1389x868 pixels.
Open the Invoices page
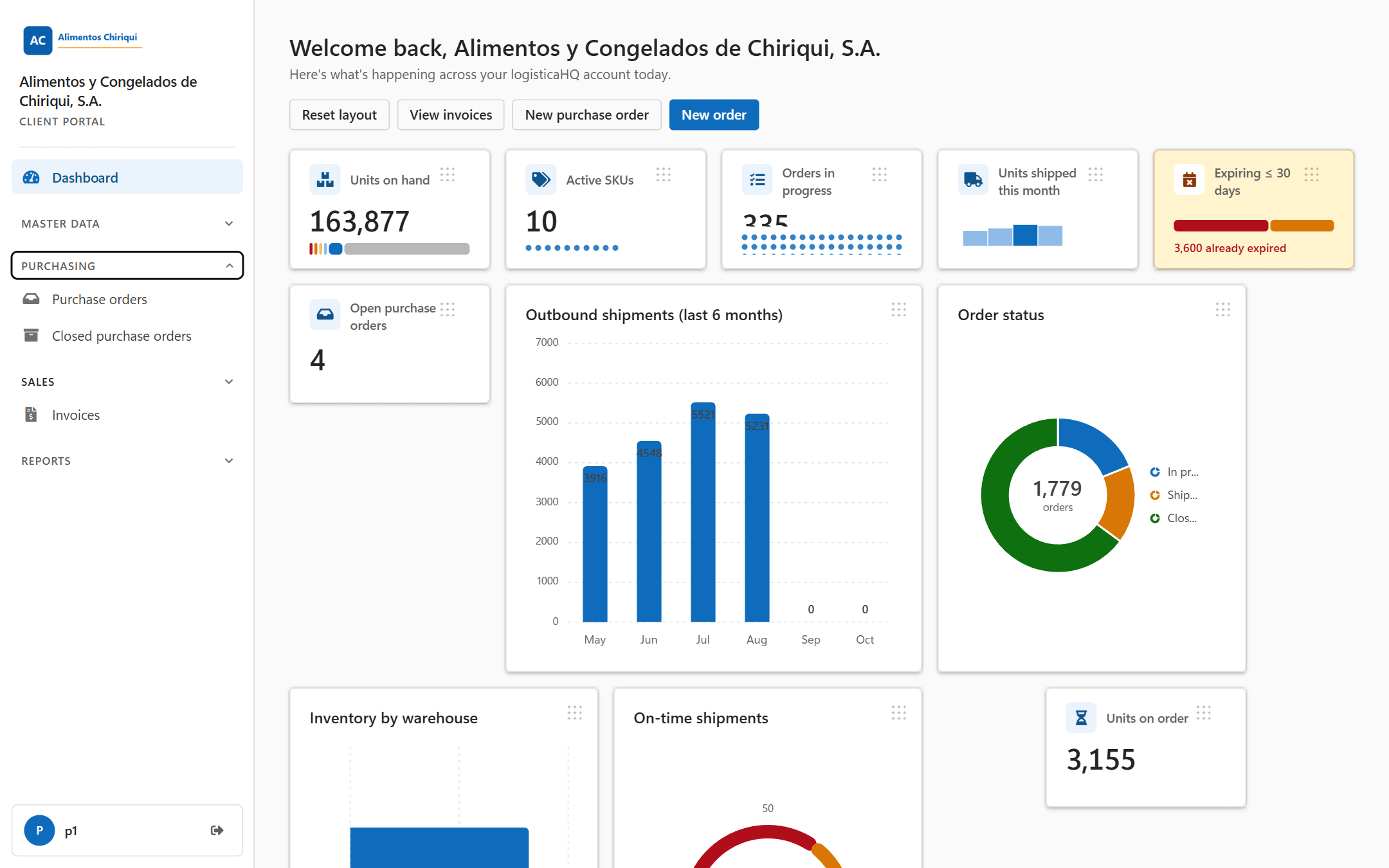127,415
